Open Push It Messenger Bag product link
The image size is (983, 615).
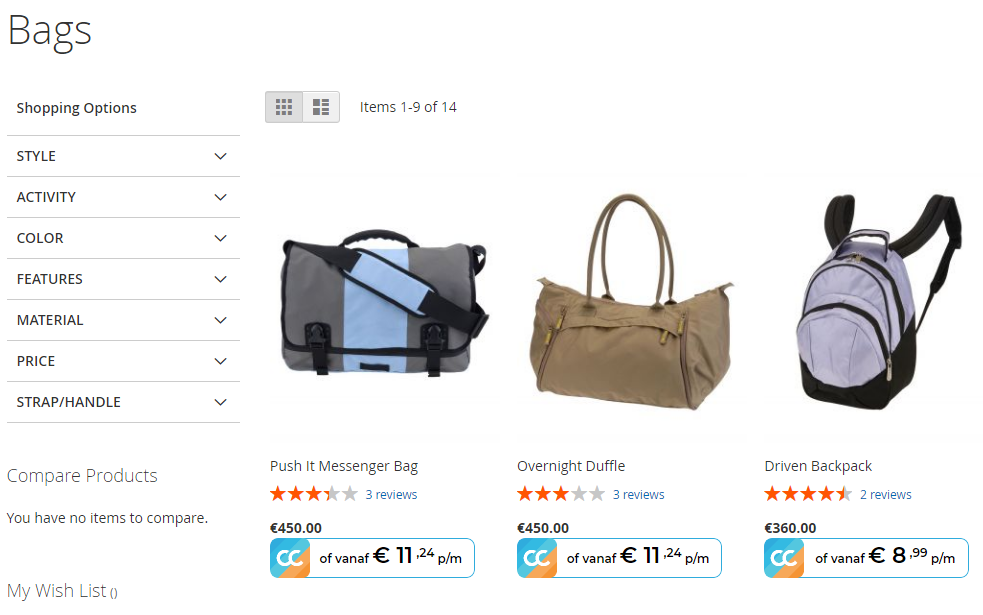(x=344, y=466)
